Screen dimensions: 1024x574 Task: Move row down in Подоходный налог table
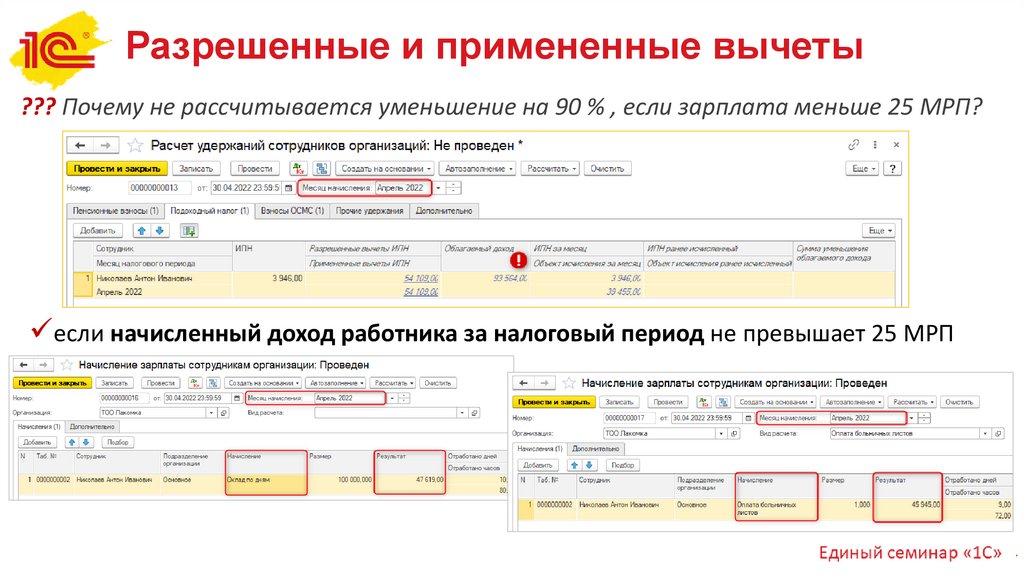[x=160, y=231]
